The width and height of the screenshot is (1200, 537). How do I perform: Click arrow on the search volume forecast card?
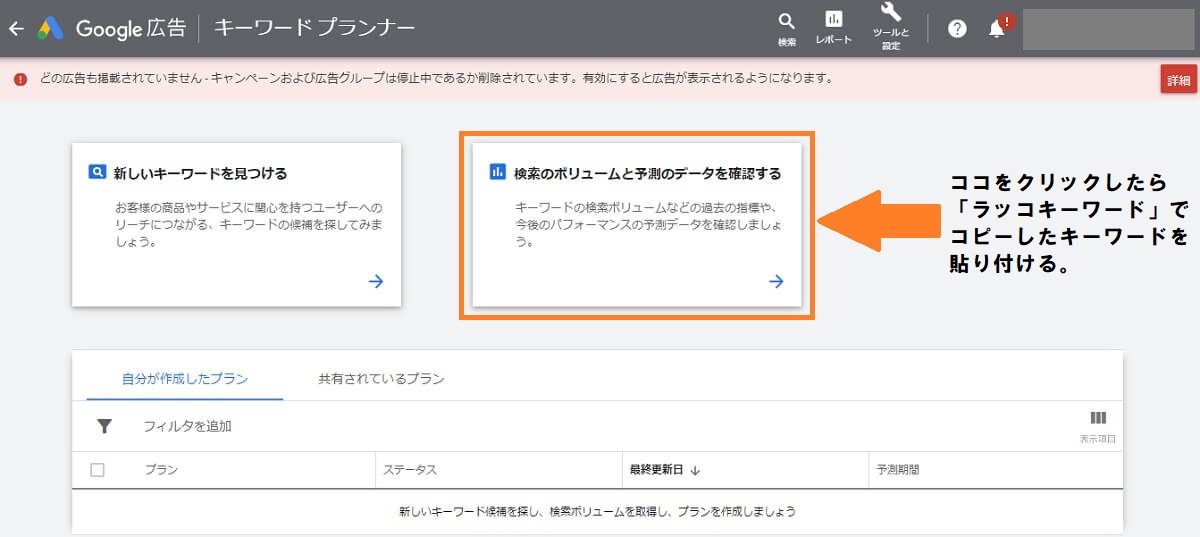click(x=776, y=282)
